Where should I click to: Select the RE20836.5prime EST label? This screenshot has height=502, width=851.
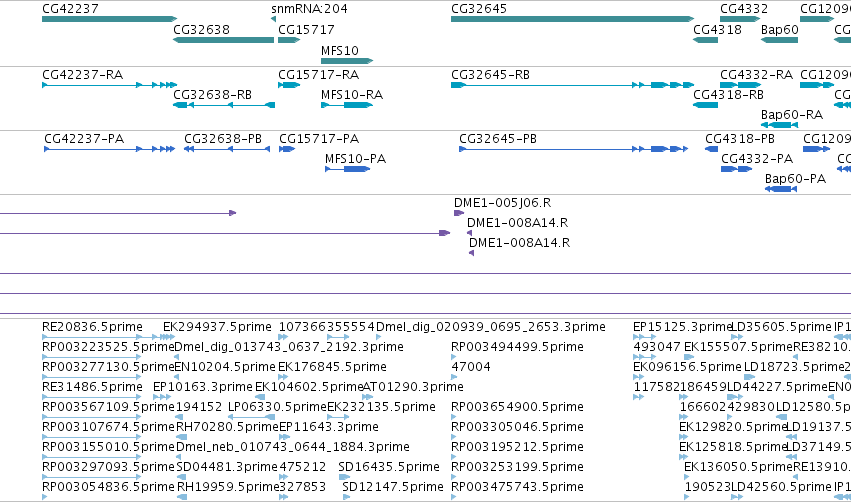click(92, 327)
